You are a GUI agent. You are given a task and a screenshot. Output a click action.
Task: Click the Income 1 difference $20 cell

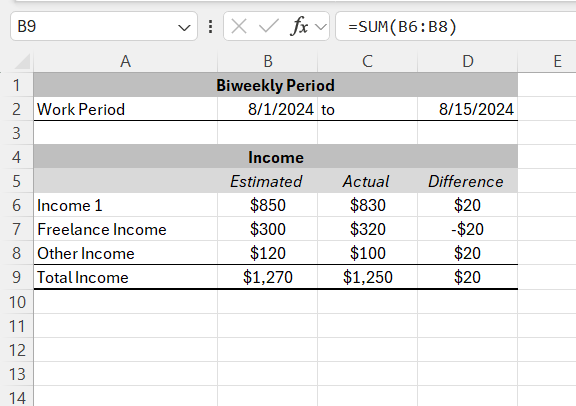click(x=468, y=205)
